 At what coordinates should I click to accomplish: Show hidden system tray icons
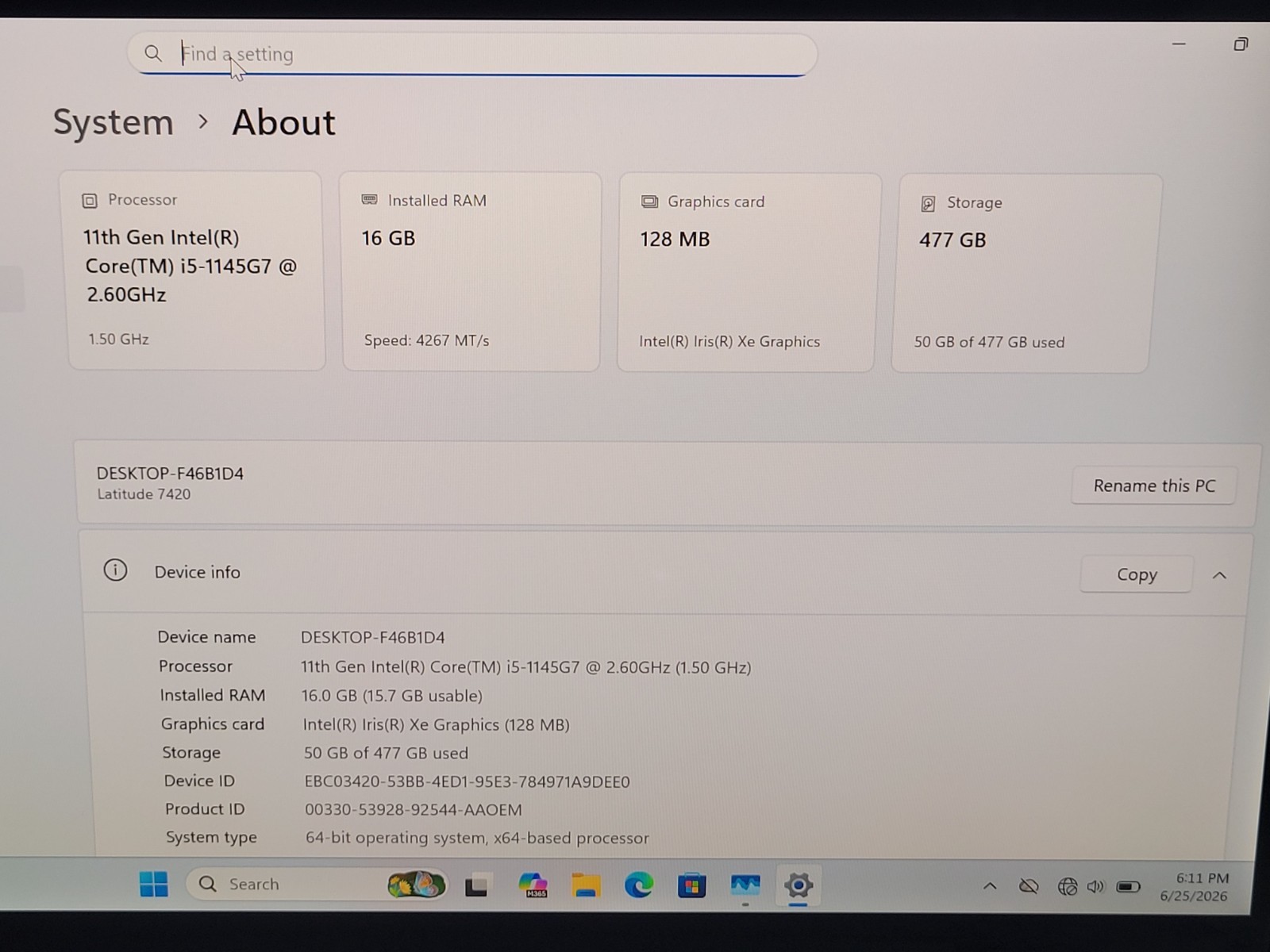pyautogui.click(x=990, y=886)
